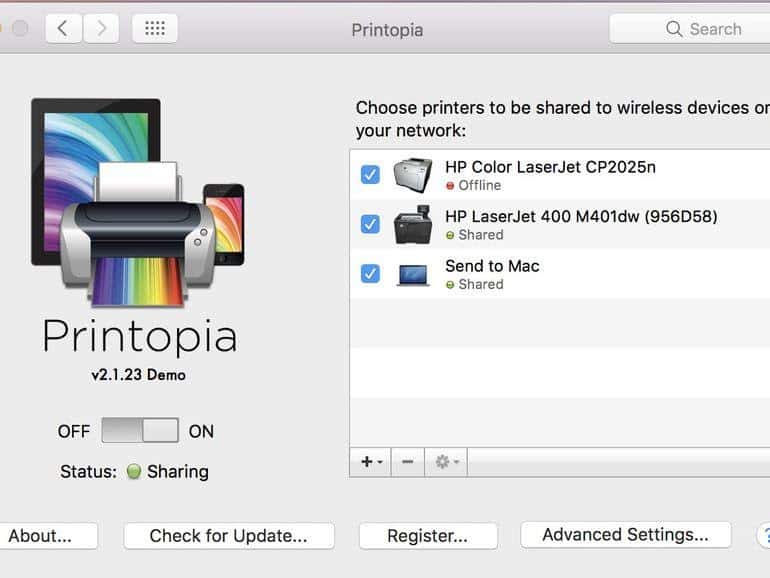Click the Send to Mac laptop icon

click(x=413, y=275)
